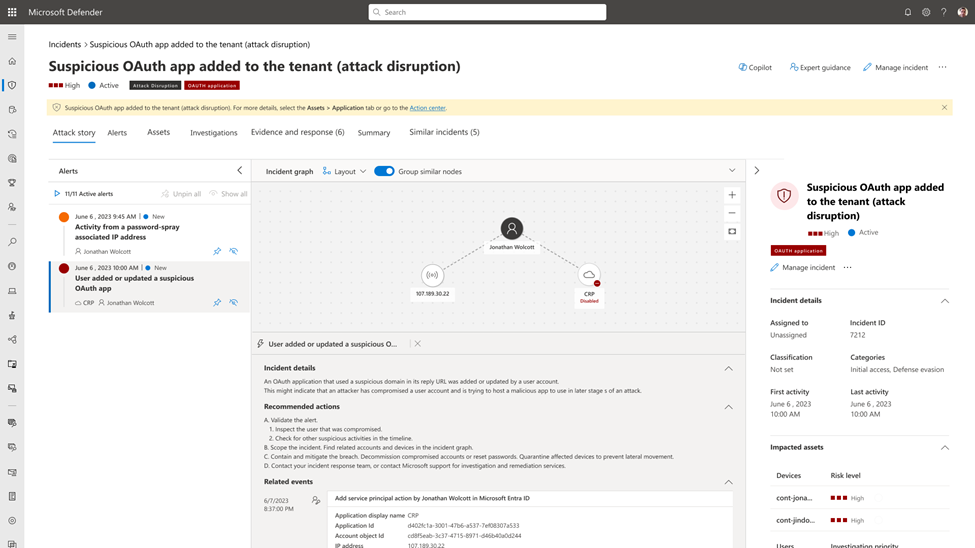975x548 pixels.
Task: Collapse Related events section
Action: click(x=728, y=482)
